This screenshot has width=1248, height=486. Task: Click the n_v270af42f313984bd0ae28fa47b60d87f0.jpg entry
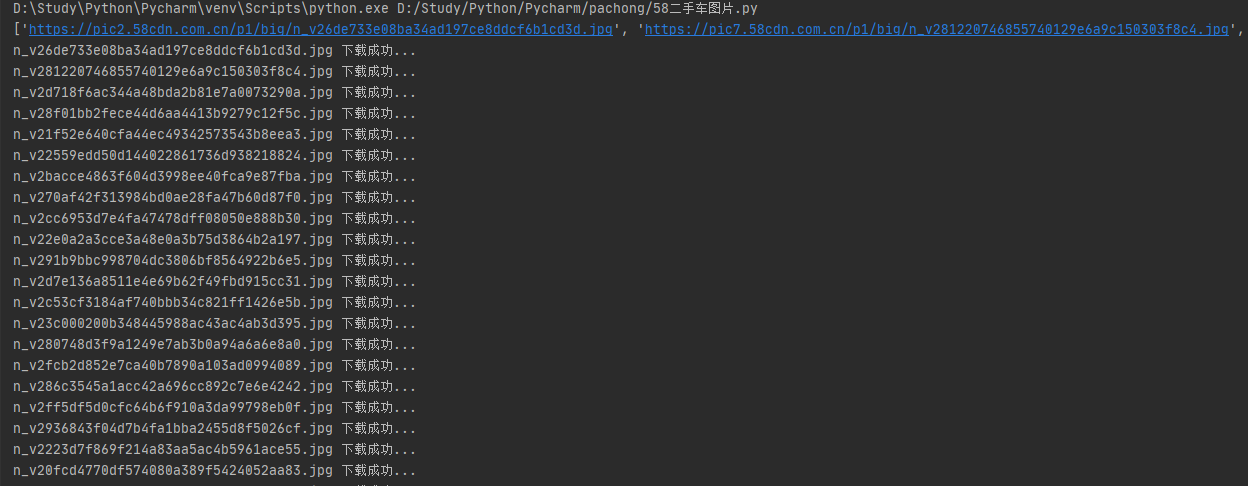[215, 198]
